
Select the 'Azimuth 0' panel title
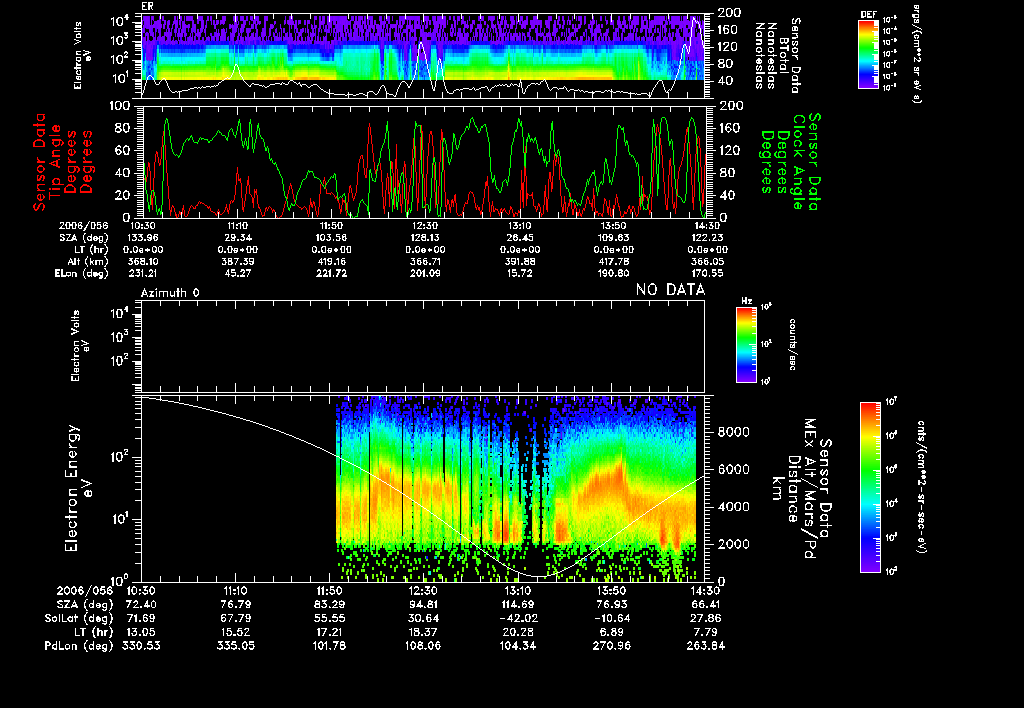click(170, 293)
